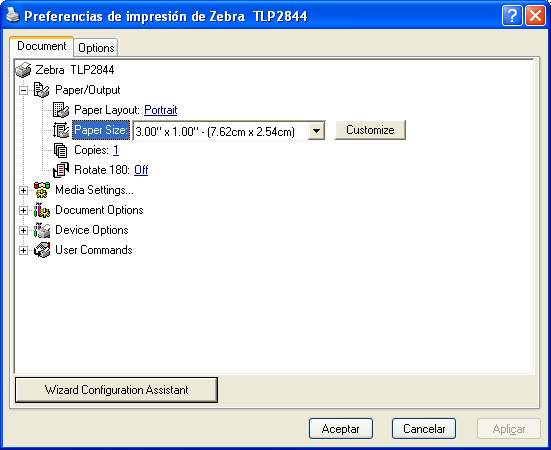Click the Media Settings icon
Screen dimensions: 551x450
[x=42, y=190]
